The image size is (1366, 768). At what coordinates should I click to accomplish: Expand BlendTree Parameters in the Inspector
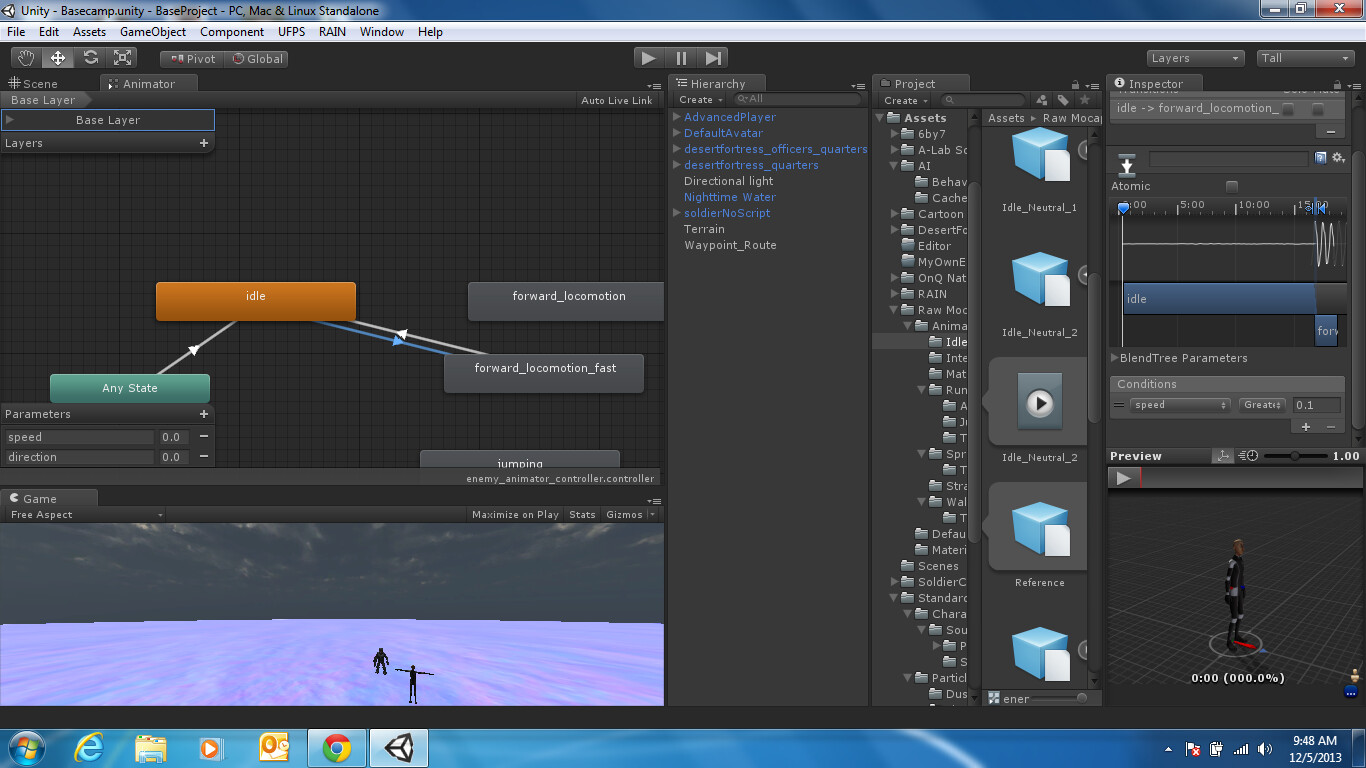(x=1116, y=358)
